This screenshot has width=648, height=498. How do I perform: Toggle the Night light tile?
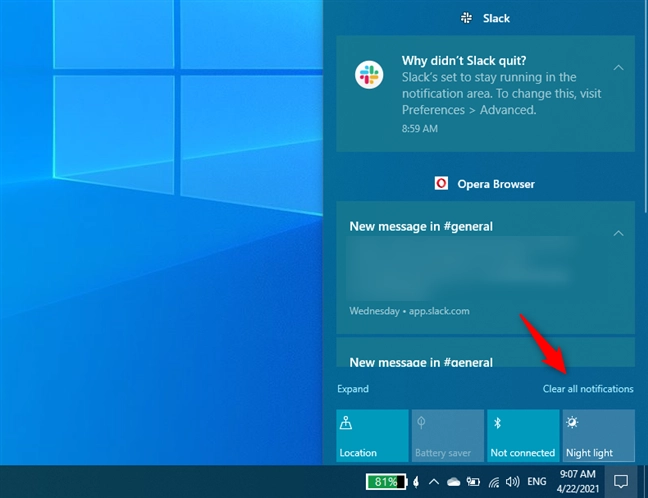[598, 435]
